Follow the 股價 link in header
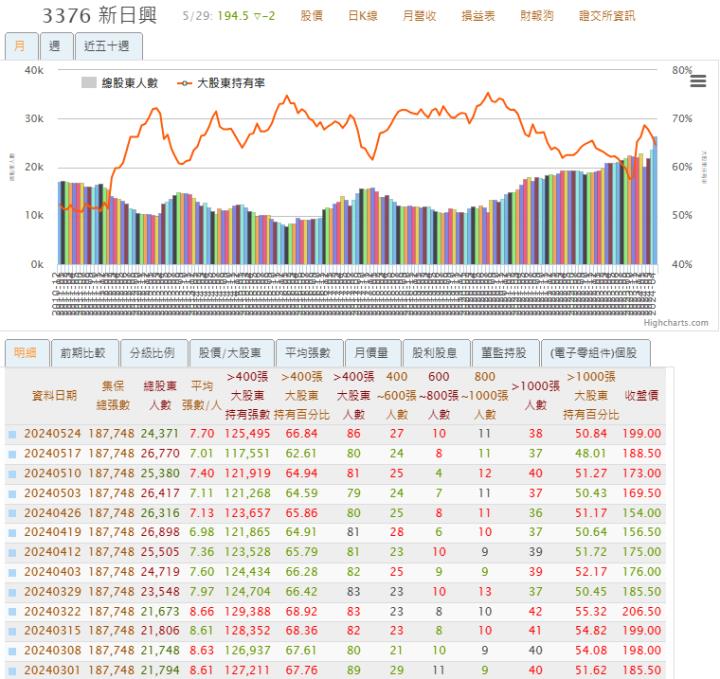Viewport: 720px width, 679px height. [311, 16]
